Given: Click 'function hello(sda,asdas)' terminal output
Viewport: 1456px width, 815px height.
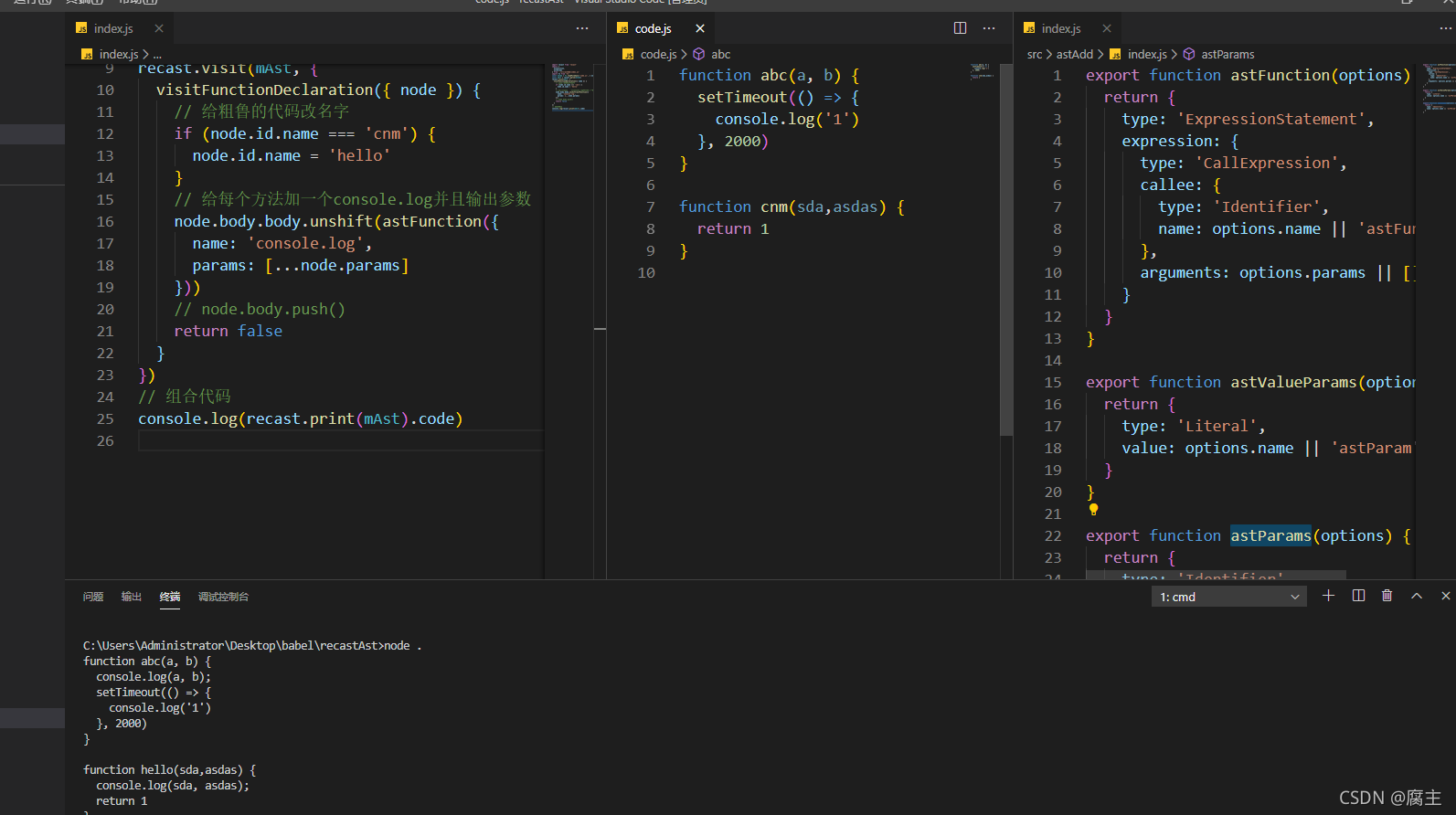Looking at the screenshot, I should point(169,769).
